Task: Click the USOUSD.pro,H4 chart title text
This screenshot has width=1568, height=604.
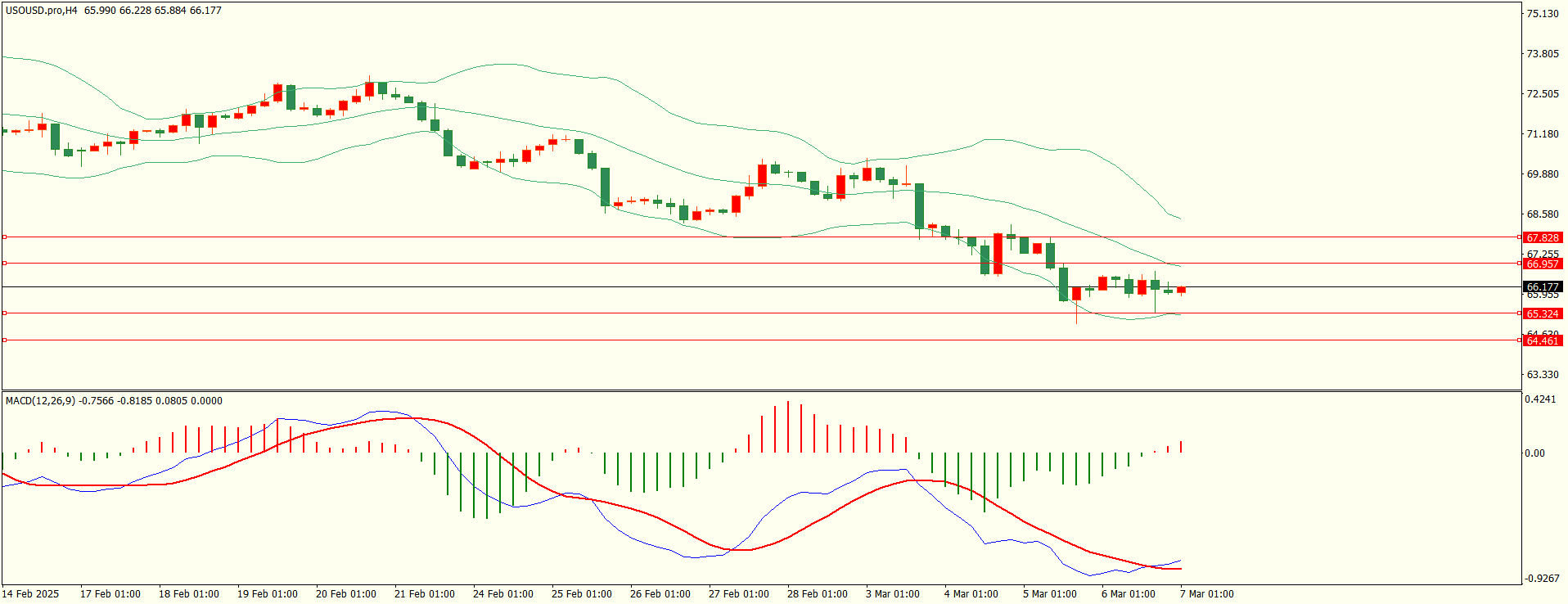Action: [x=42, y=11]
